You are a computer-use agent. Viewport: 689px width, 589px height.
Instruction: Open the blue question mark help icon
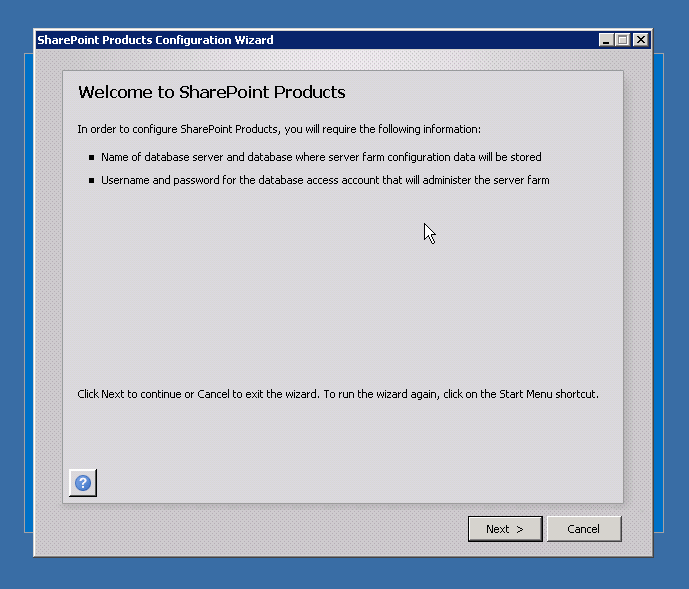(83, 483)
